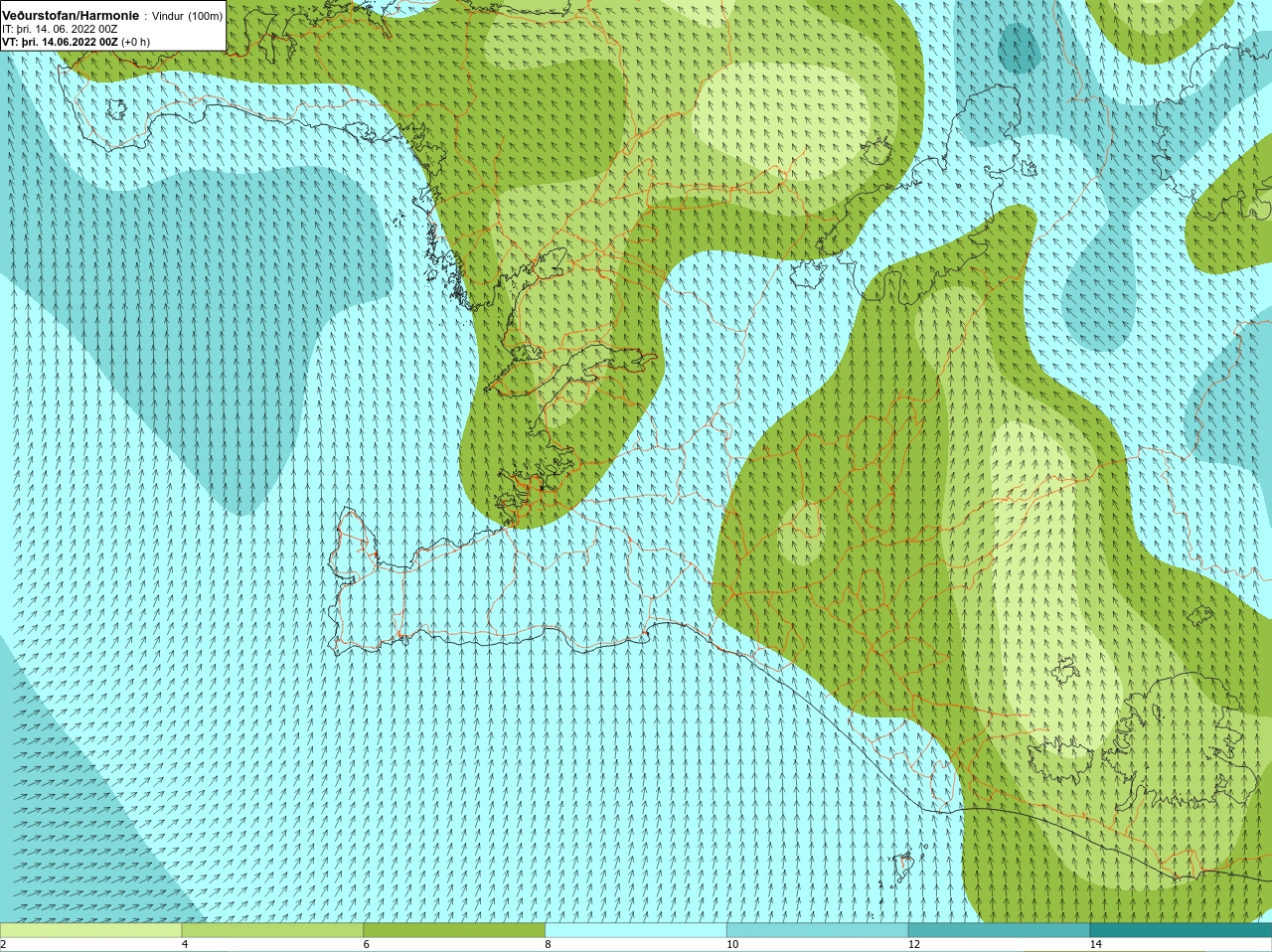Select the dark teal 14+ legend swatch
The width and height of the screenshot is (1272, 952).
[x=1181, y=930]
